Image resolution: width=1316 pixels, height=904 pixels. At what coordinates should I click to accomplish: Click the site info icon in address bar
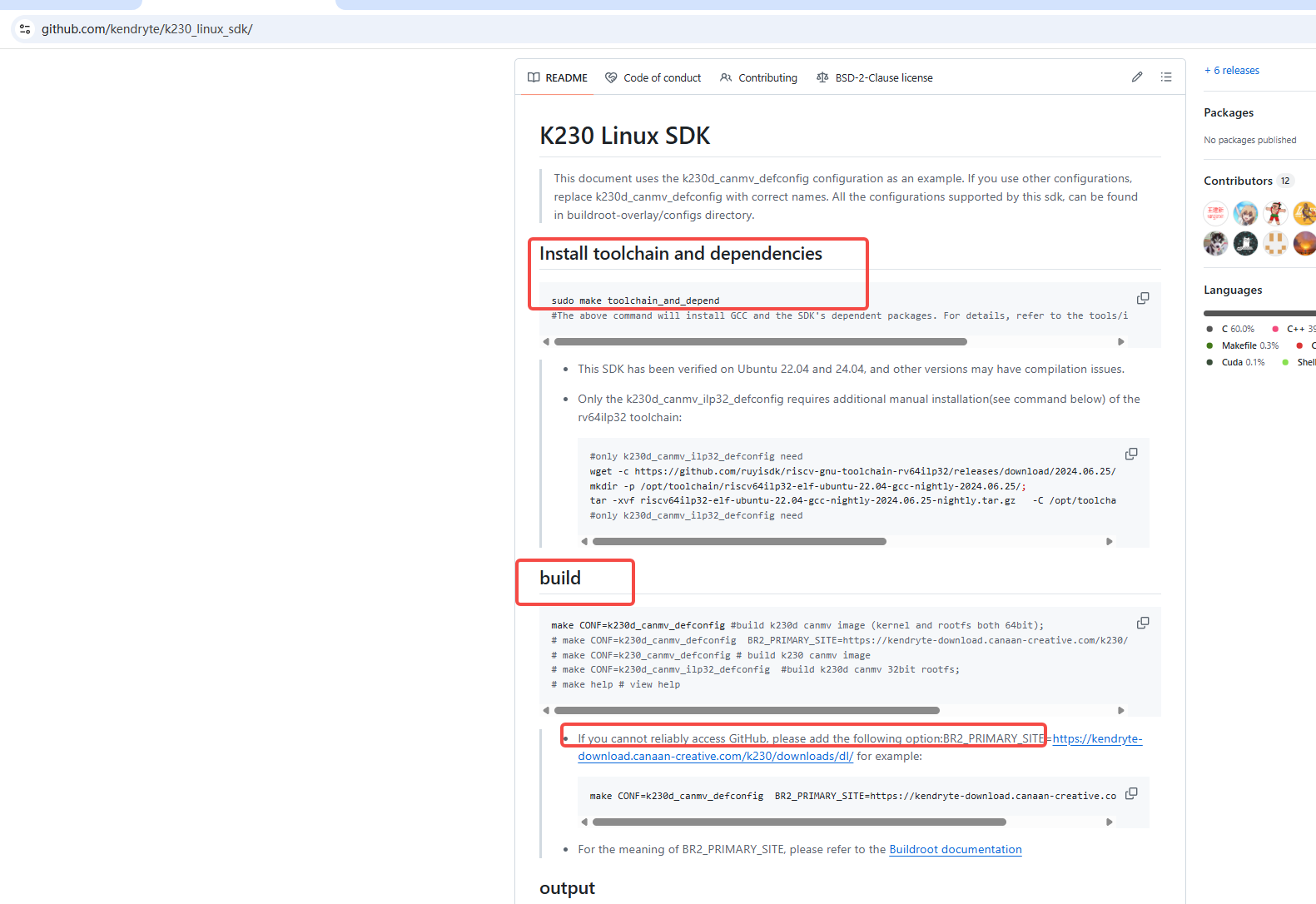[x=25, y=29]
